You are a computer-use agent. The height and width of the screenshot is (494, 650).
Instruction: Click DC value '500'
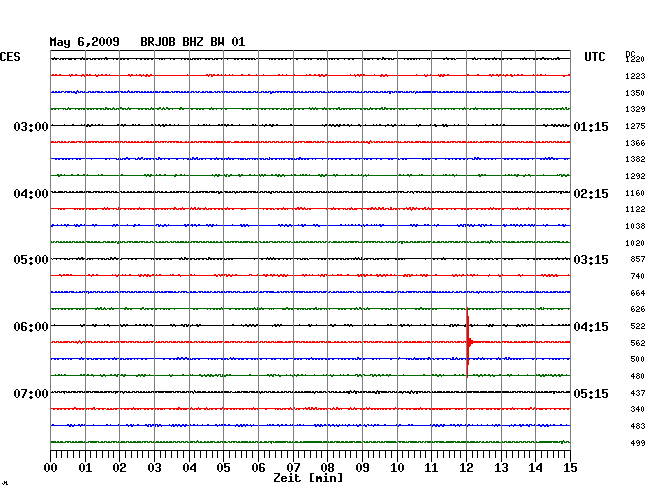(x=638, y=359)
